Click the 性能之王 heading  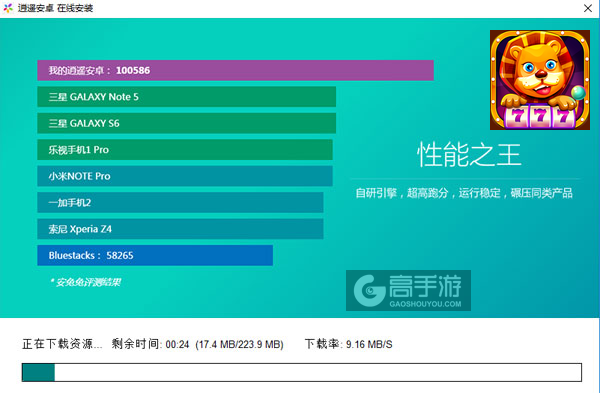pyautogui.click(x=469, y=155)
